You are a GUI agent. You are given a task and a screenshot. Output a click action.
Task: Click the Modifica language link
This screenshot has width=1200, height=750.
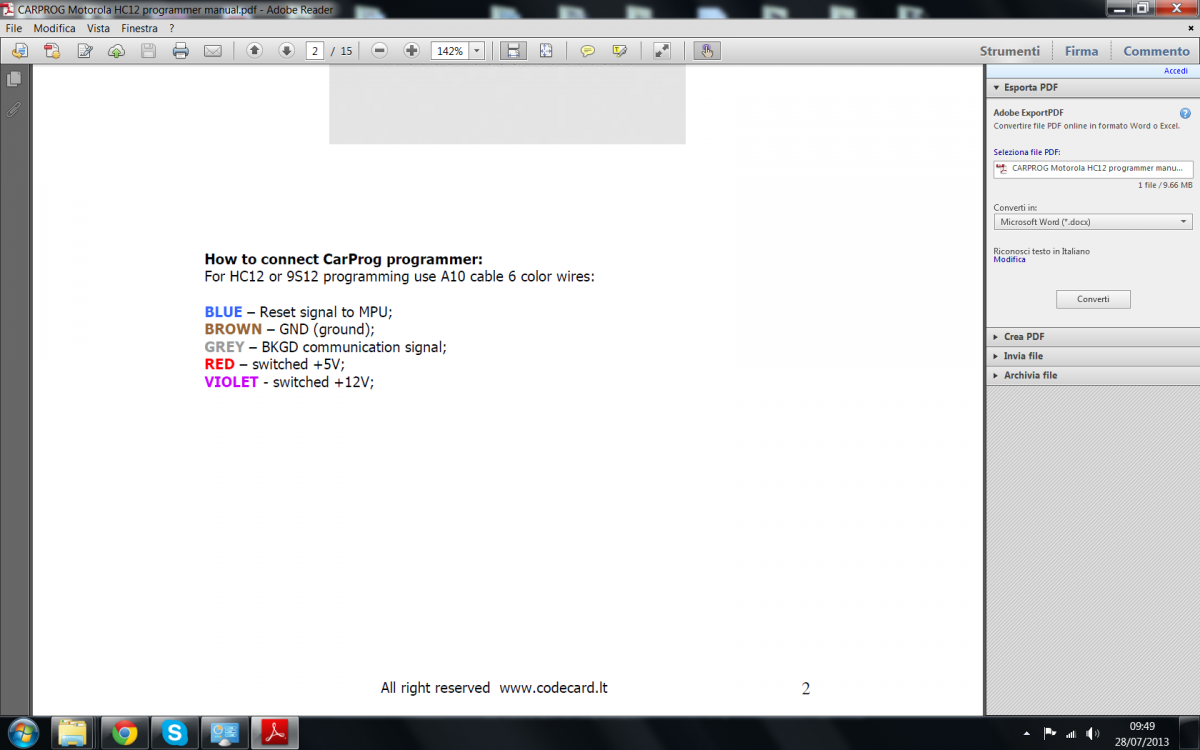coord(1009,260)
